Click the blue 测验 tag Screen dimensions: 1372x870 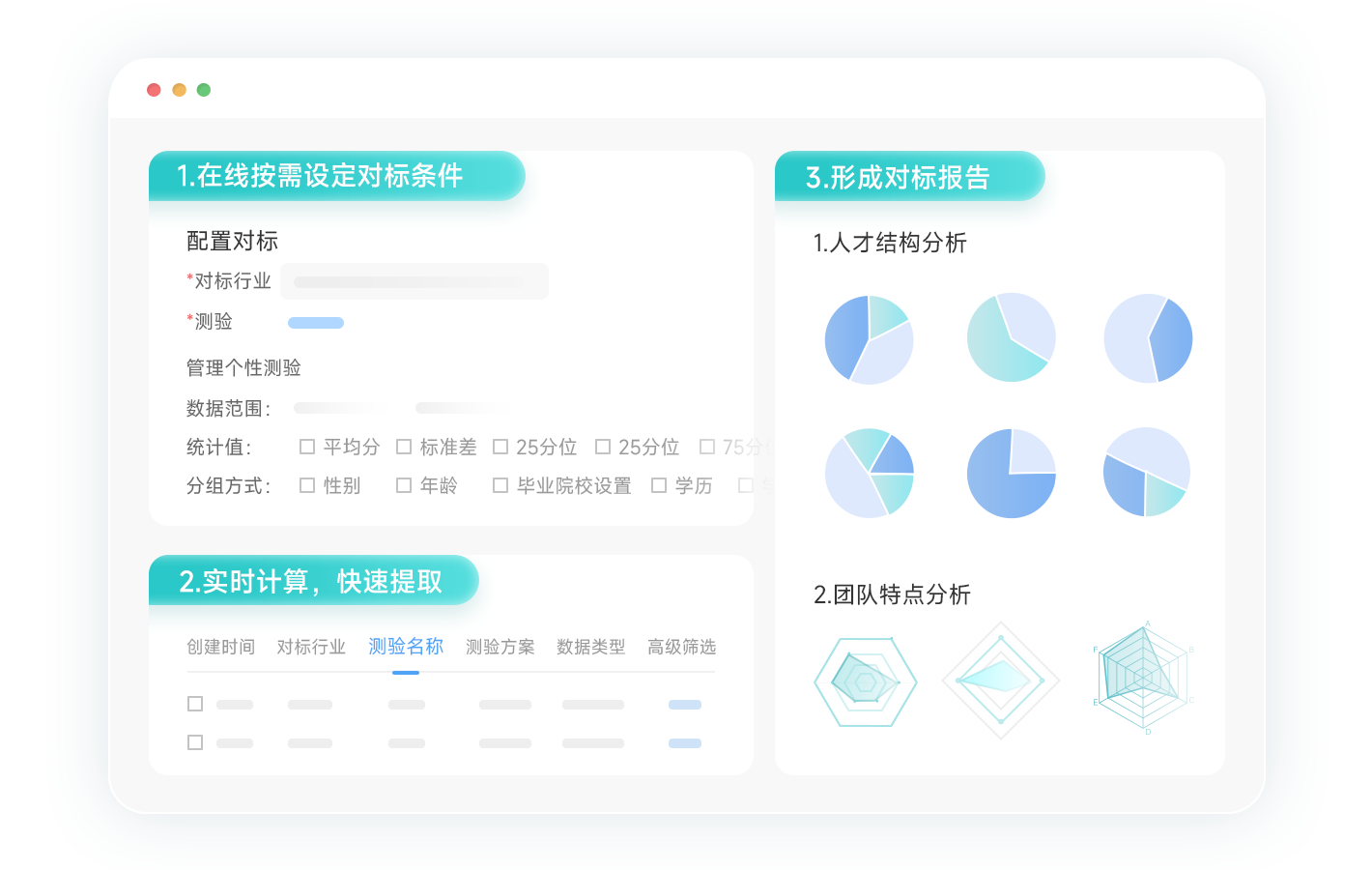[316, 323]
